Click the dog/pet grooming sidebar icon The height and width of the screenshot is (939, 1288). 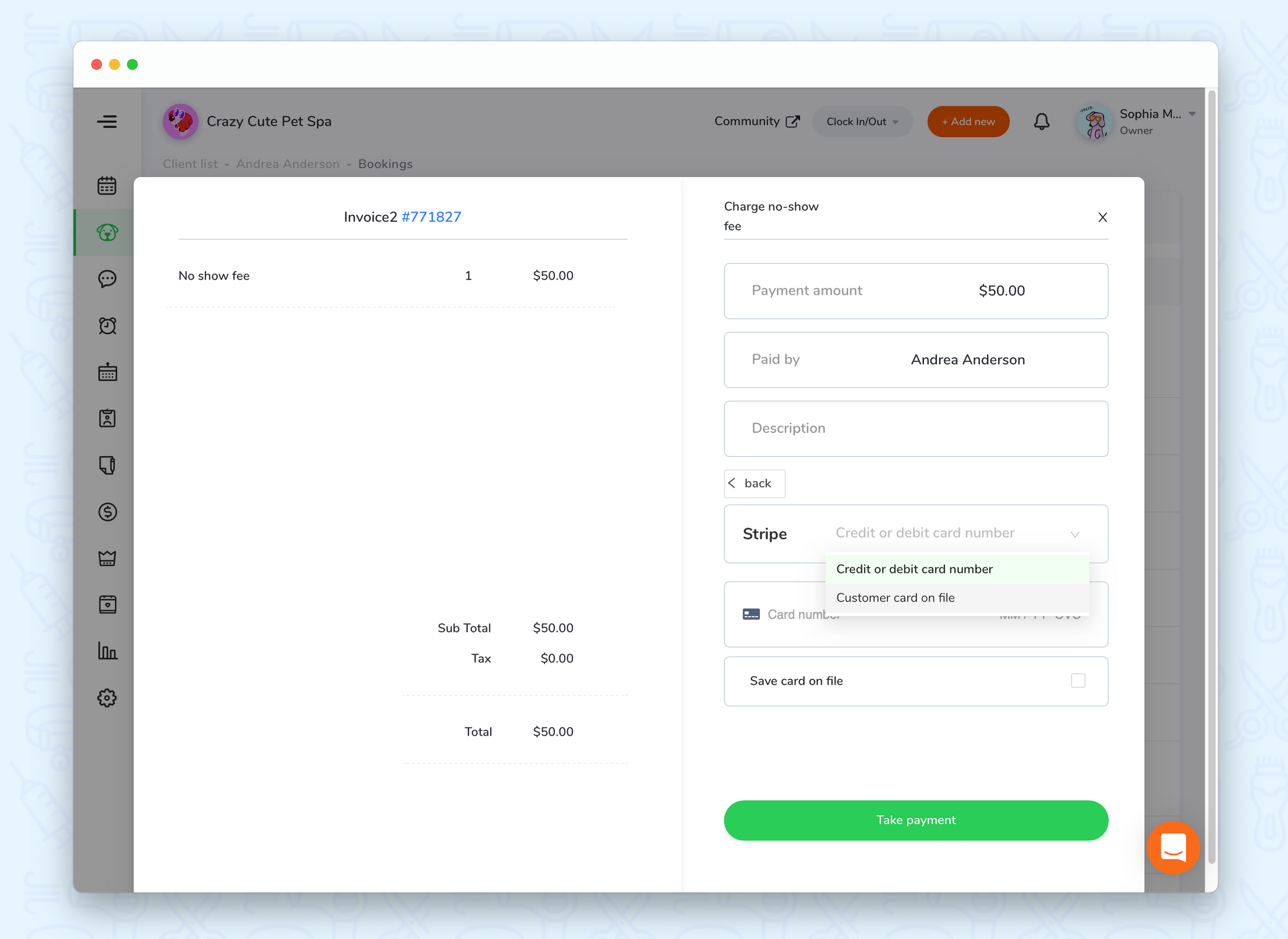coord(107,233)
